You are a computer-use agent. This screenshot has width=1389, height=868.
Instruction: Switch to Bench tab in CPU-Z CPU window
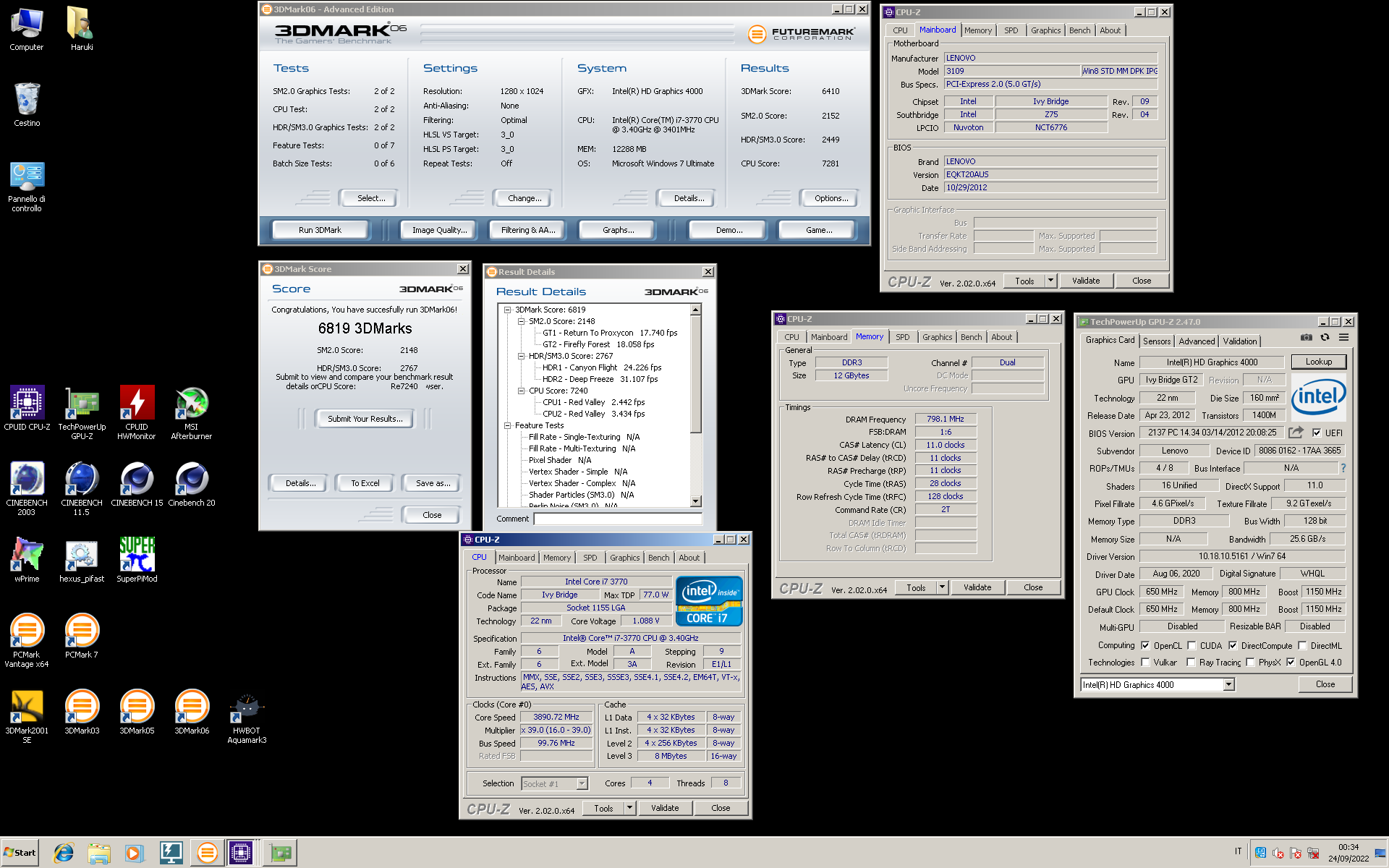click(x=658, y=558)
